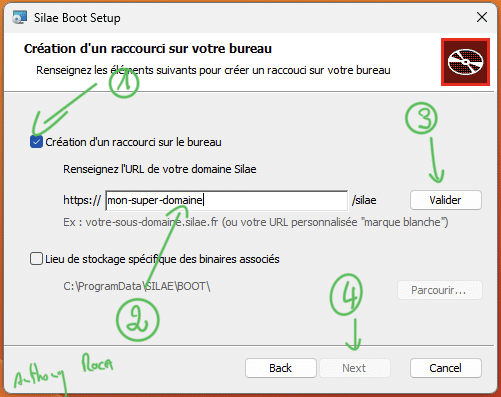This screenshot has width=501, height=397.
Task: Click "Renseignez les éléments suivants" subtitle text
Action: [x=213, y=70]
